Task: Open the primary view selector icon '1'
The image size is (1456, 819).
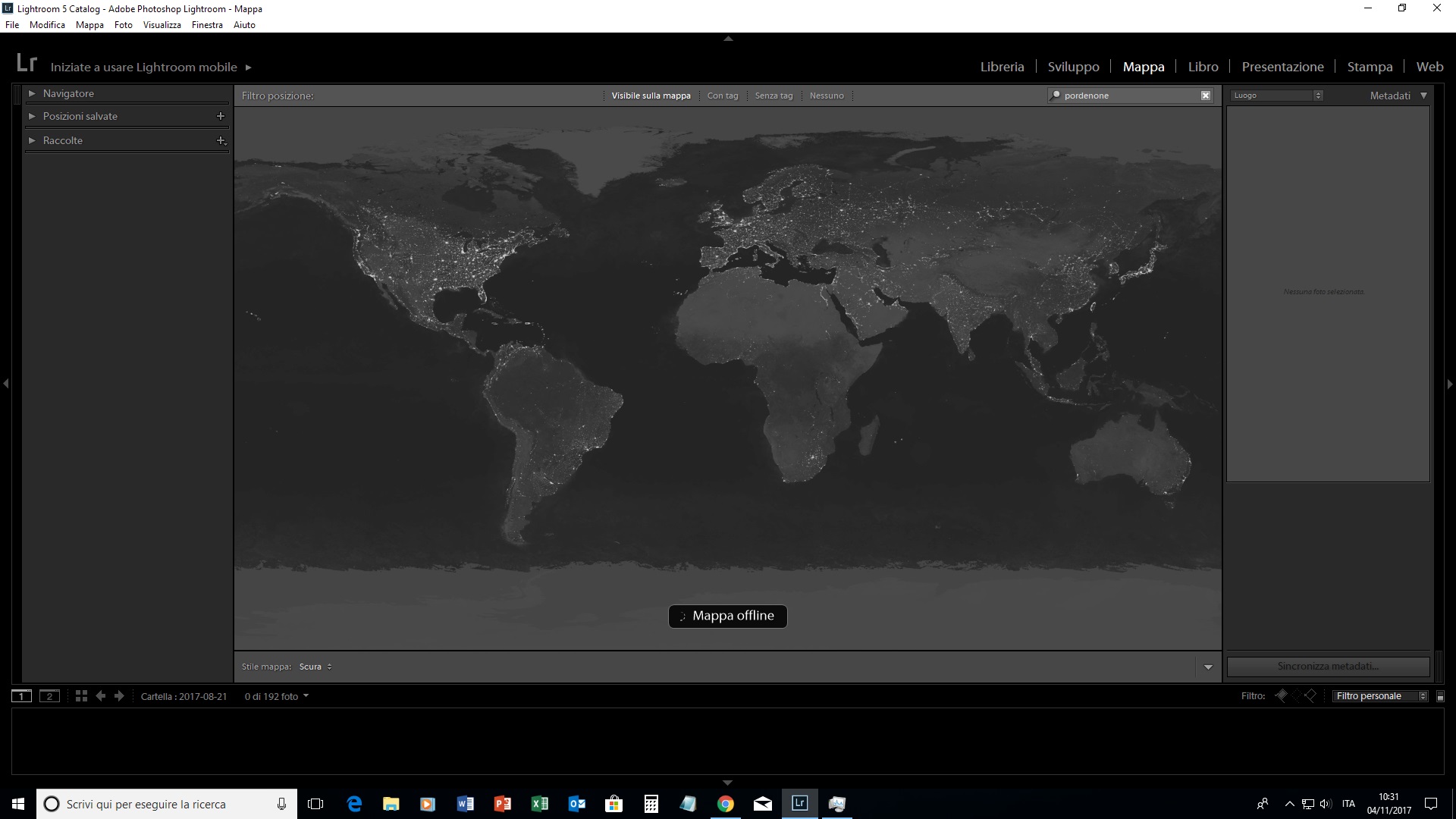Action: point(22,695)
